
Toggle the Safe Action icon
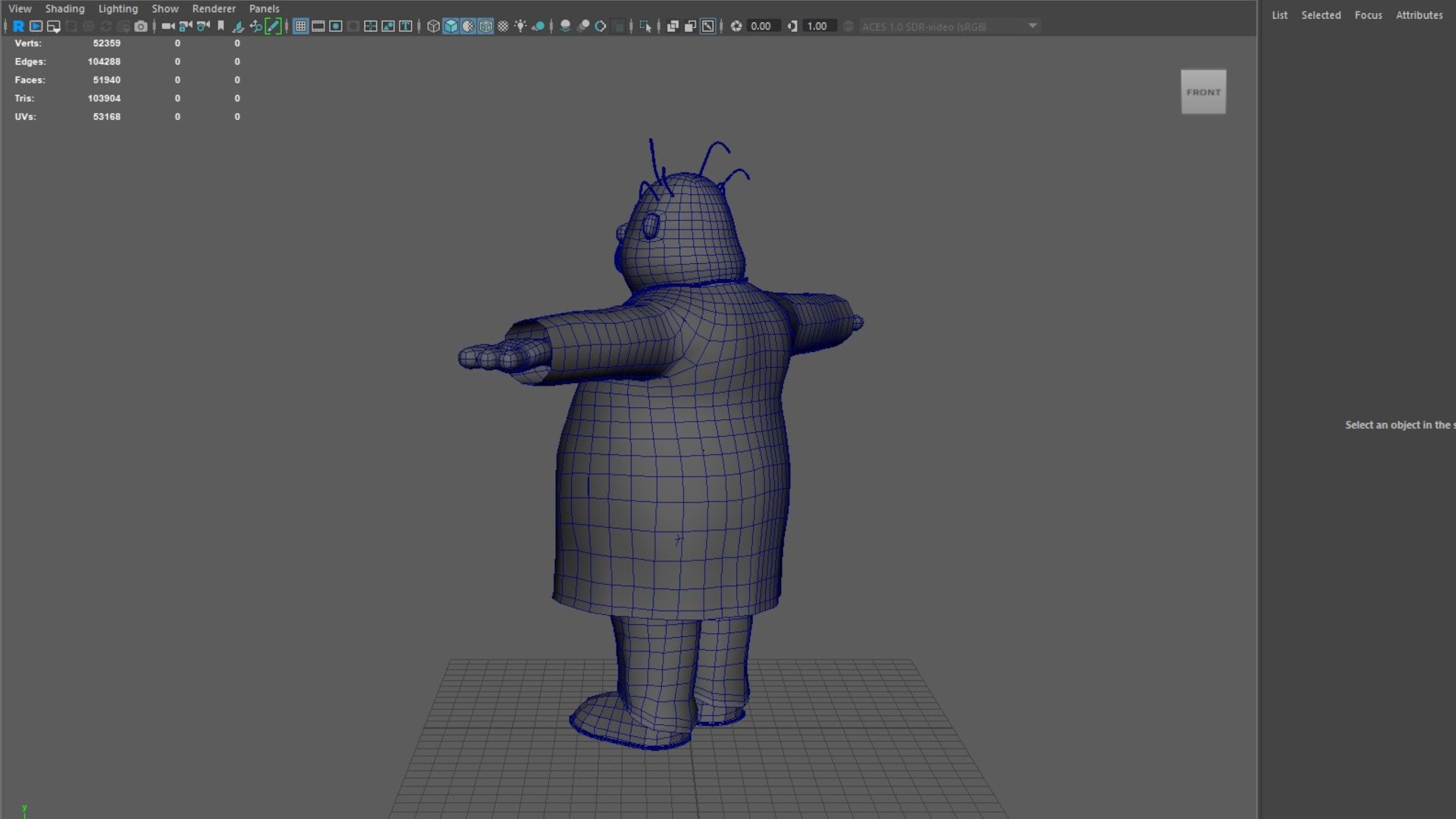click(388, 26)
